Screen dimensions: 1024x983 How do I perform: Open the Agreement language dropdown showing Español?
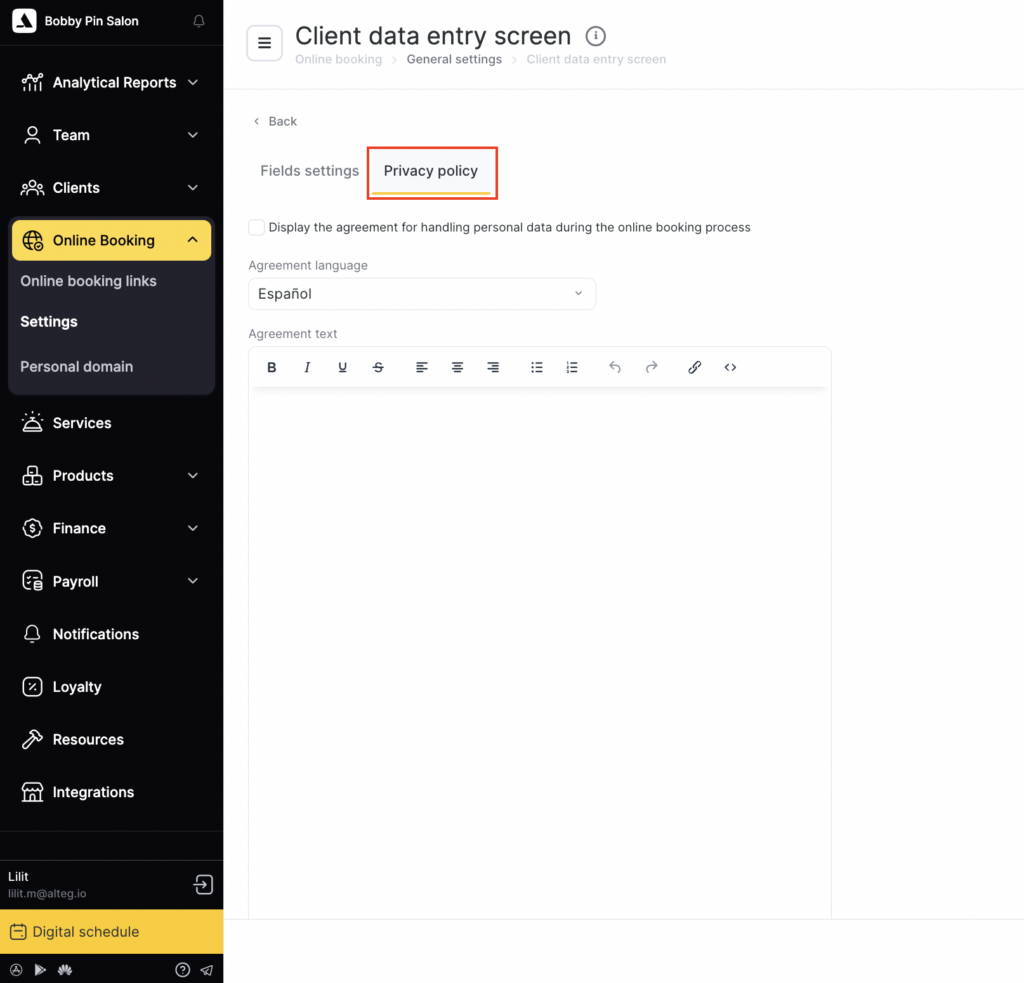[421, 294]
